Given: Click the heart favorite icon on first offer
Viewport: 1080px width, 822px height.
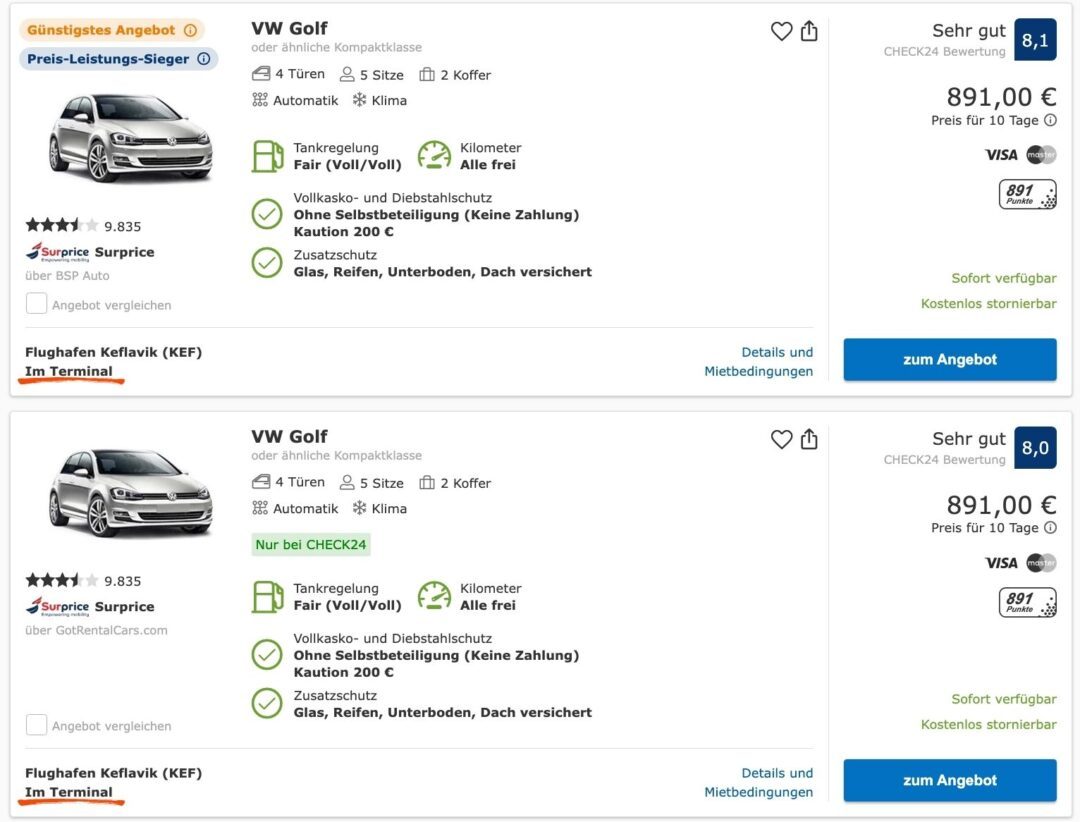Looking at the screenshot, I should click(x=781, y=32).
